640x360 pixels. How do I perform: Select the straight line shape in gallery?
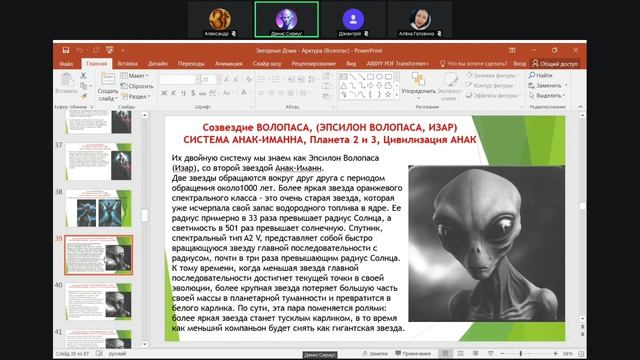(352, 76)
